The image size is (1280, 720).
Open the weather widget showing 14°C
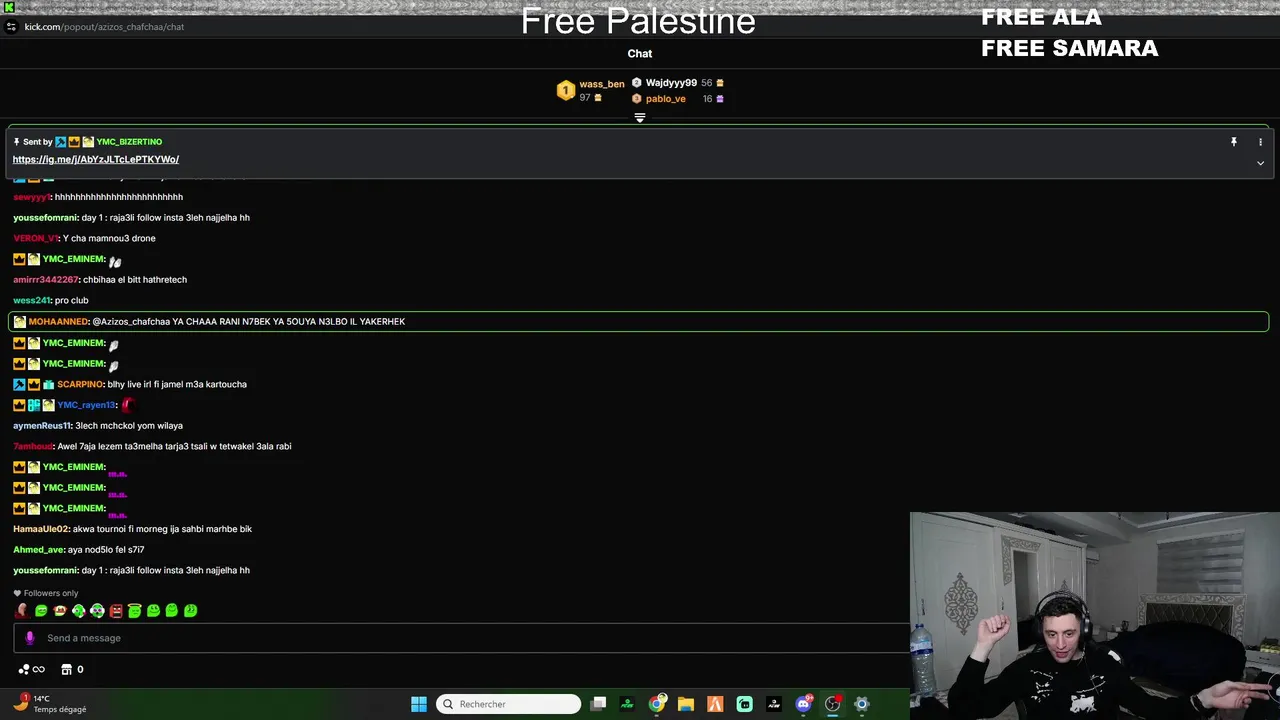coord(50,704)
